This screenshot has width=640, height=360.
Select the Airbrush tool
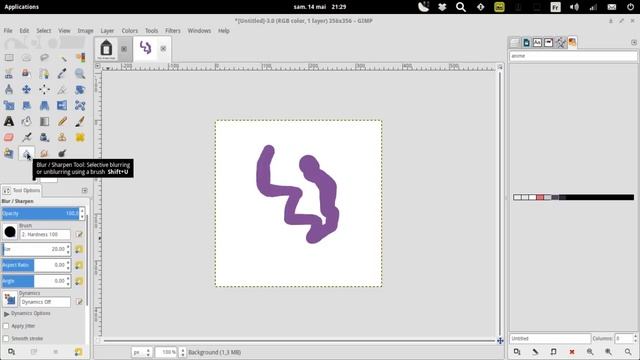point(27,138)
